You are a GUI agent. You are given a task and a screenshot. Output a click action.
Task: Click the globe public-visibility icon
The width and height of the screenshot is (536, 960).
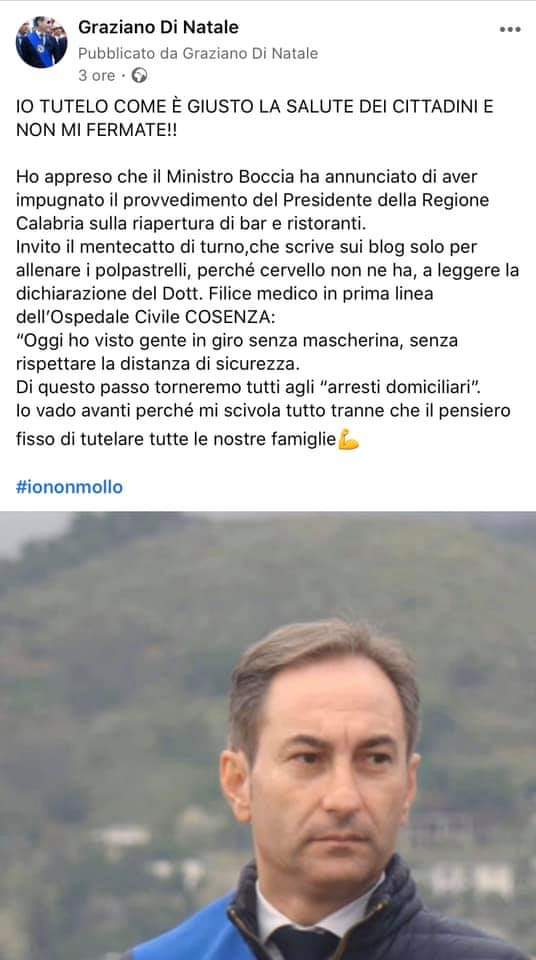[x=140, y=75]
